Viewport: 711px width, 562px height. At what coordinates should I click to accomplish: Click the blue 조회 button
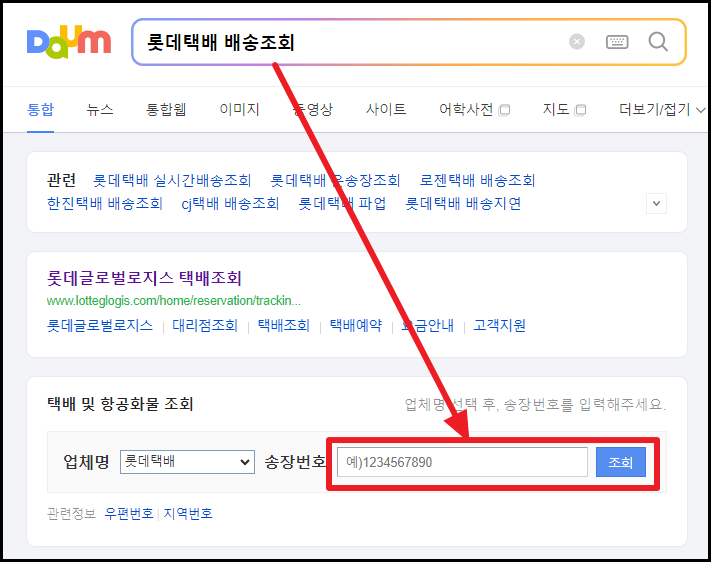[x=621, y=462]
